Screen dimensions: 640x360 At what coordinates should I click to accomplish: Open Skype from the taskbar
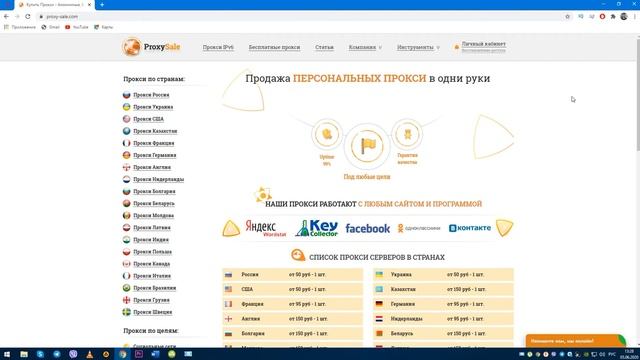[x=40, y=354]
